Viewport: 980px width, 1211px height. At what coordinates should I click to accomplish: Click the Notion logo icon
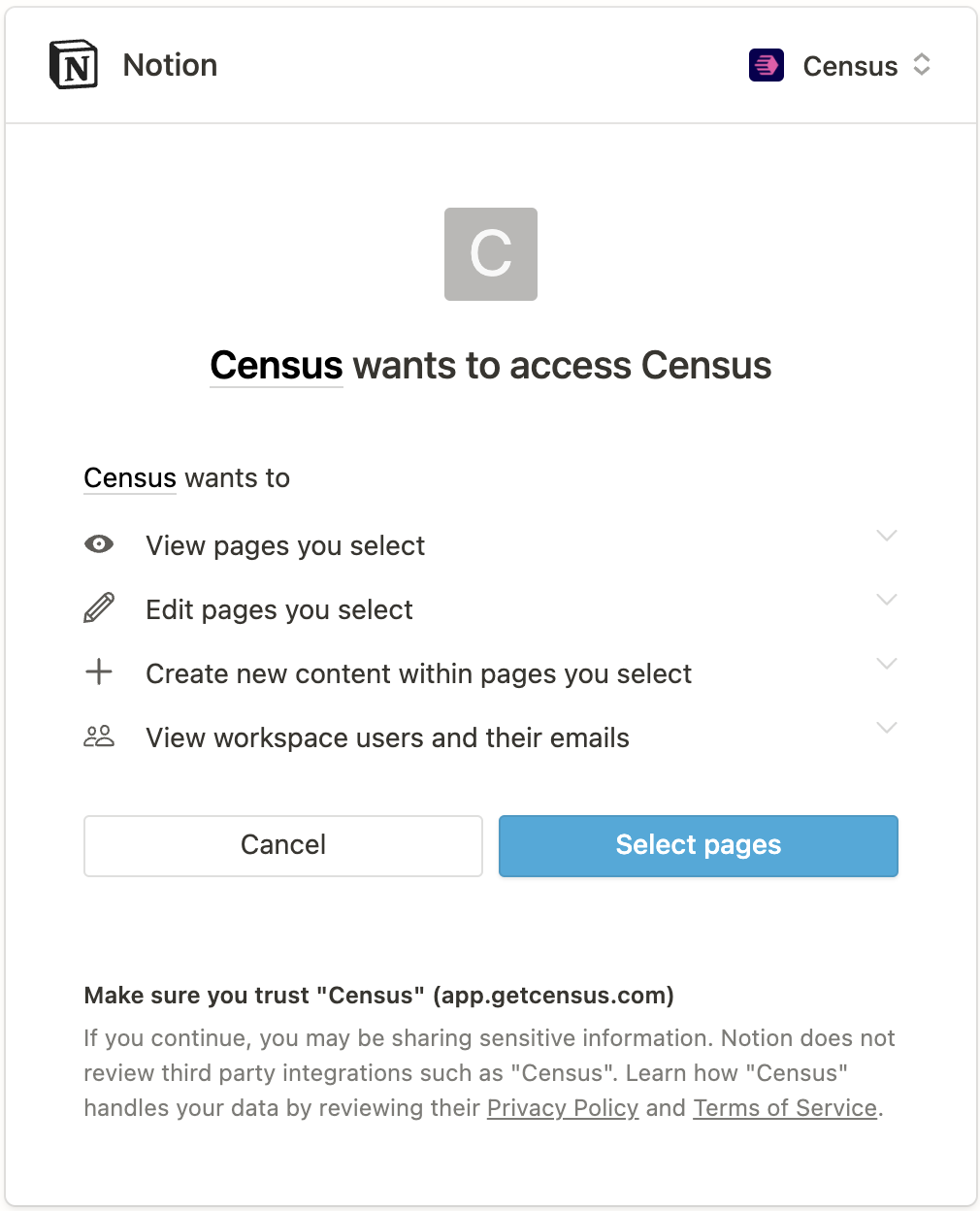click(74, 65)
